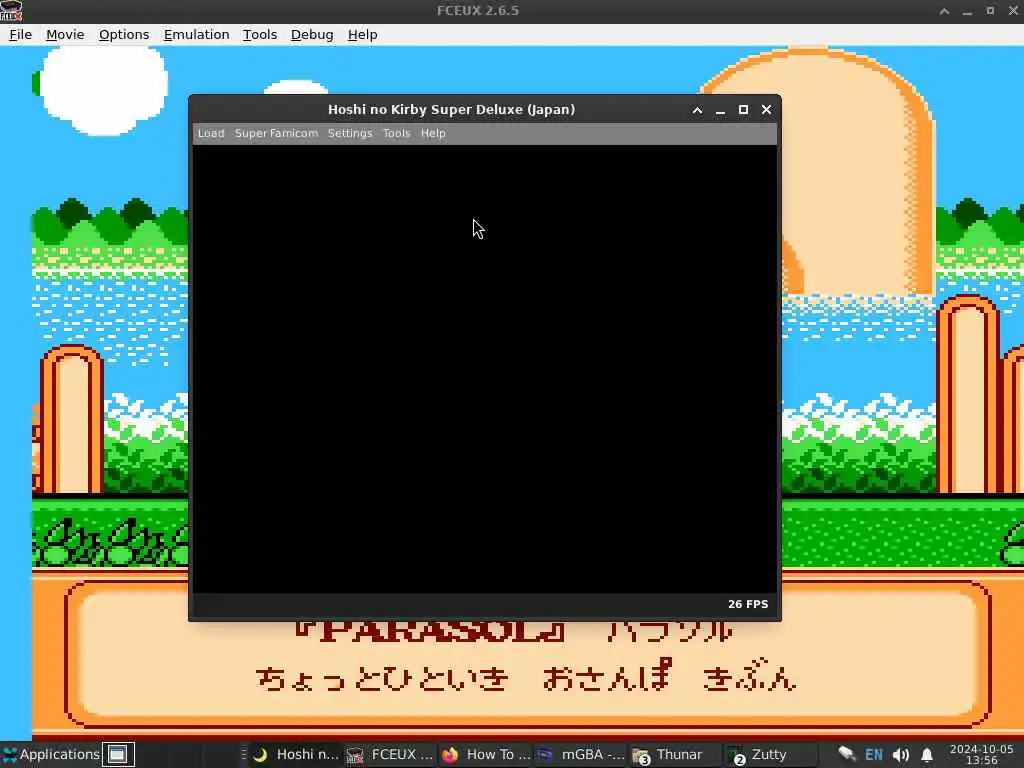
Task: Switch to mGBA taskbar button
Action: (x=581, y=754)
